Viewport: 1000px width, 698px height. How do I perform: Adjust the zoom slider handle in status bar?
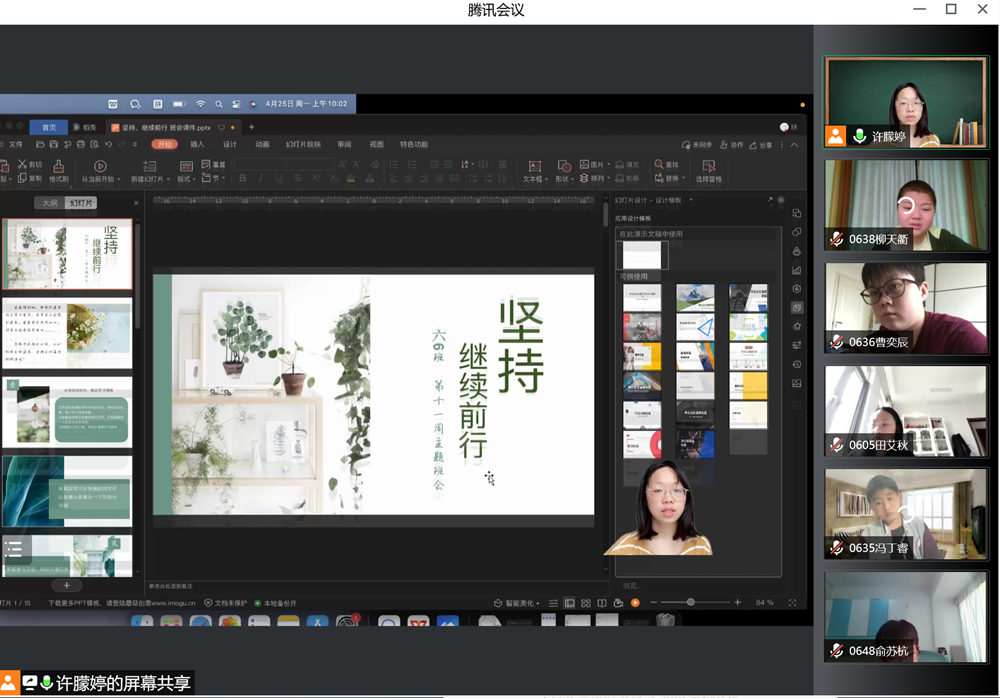pyautogui.click(x=691, y=602)
